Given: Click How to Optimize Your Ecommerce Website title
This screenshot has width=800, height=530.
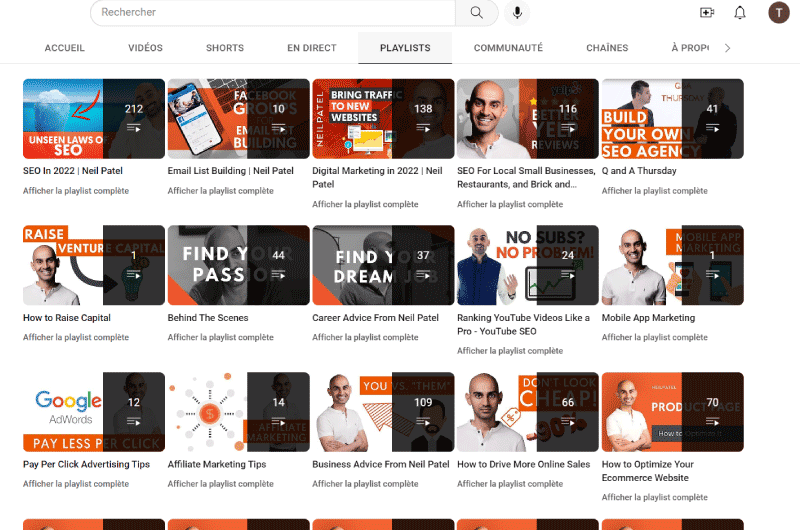Looking at the screenshot, I should (647, 471).
